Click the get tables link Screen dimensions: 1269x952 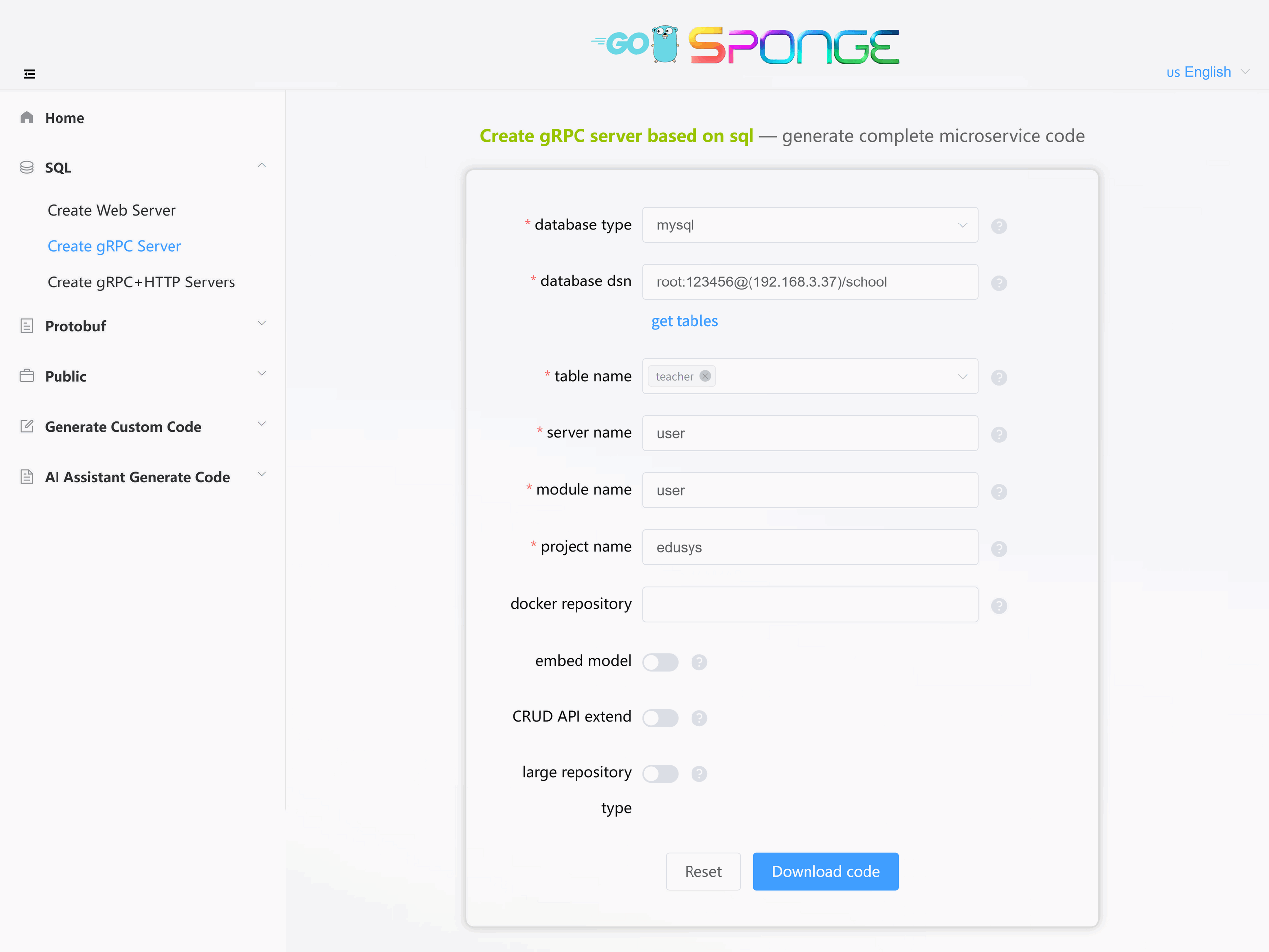click(x=685, y=321)
